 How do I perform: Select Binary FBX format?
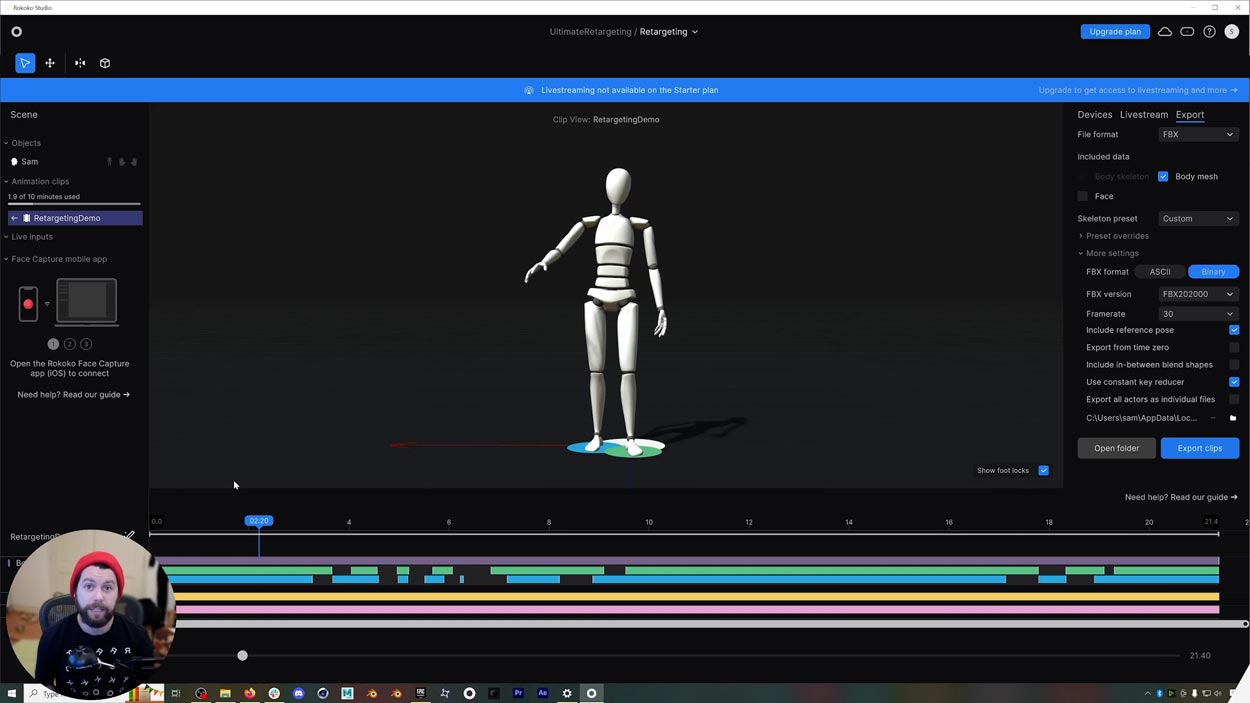coord(1213,272)
